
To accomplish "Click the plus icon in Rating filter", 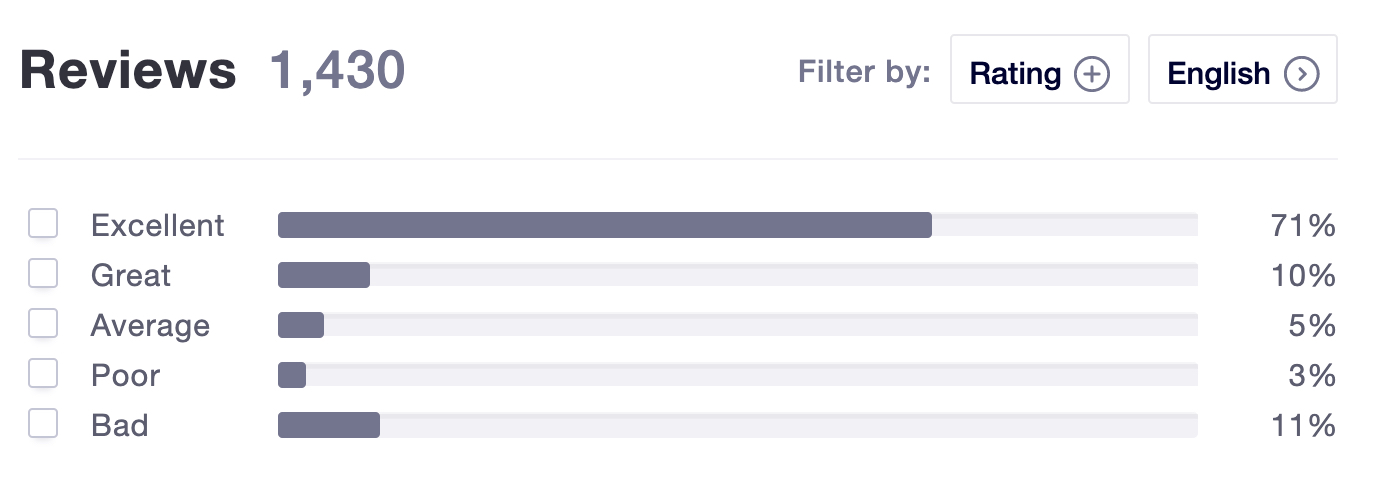I will (1092, 74).
